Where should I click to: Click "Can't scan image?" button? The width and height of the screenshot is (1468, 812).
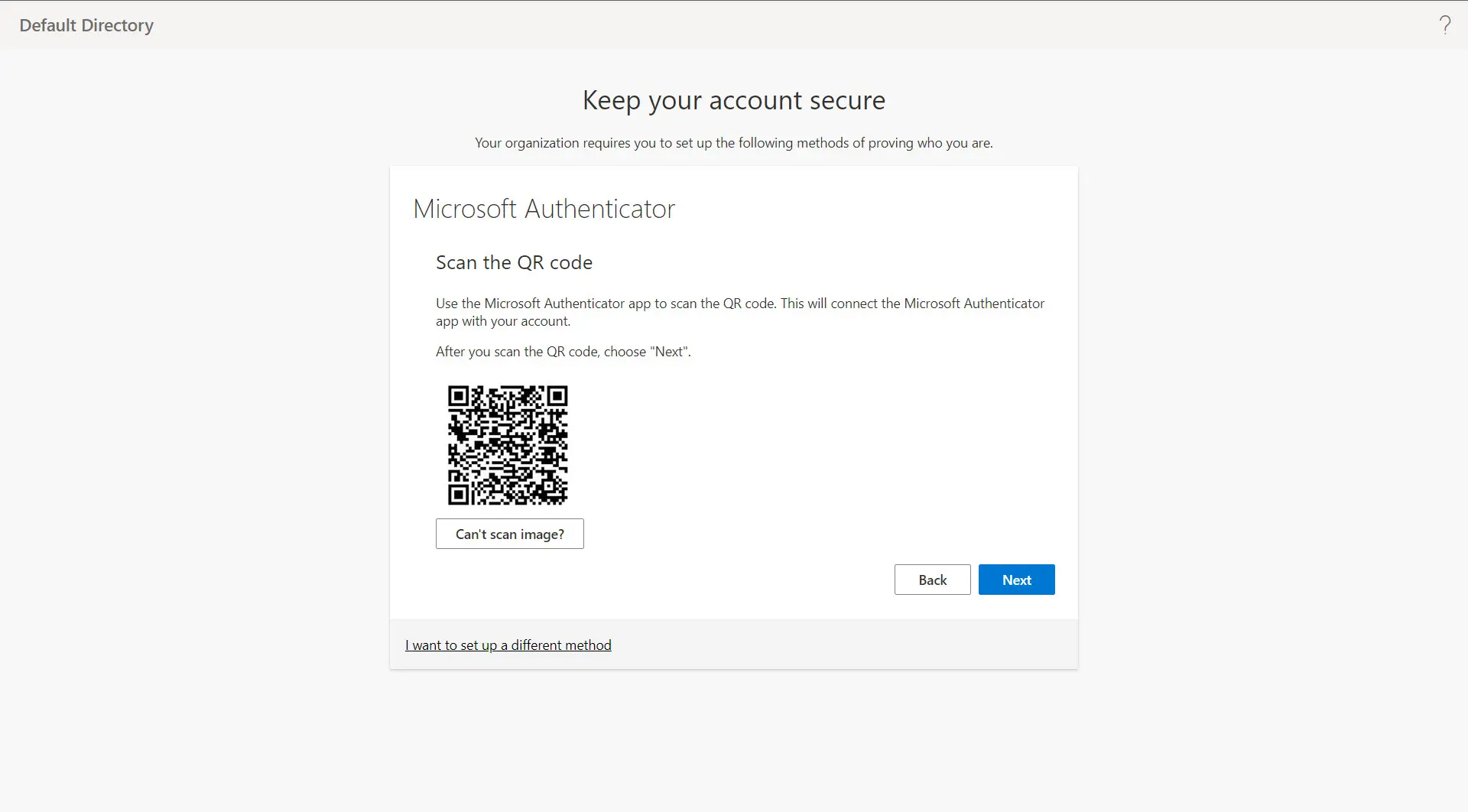pyautogui.click(x=509, y=534)
